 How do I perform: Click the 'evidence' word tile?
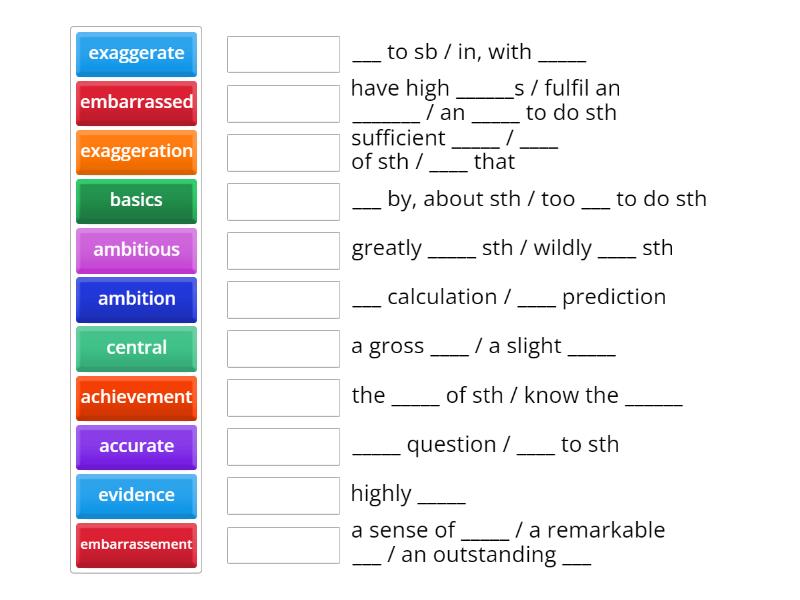coord(136,495)
